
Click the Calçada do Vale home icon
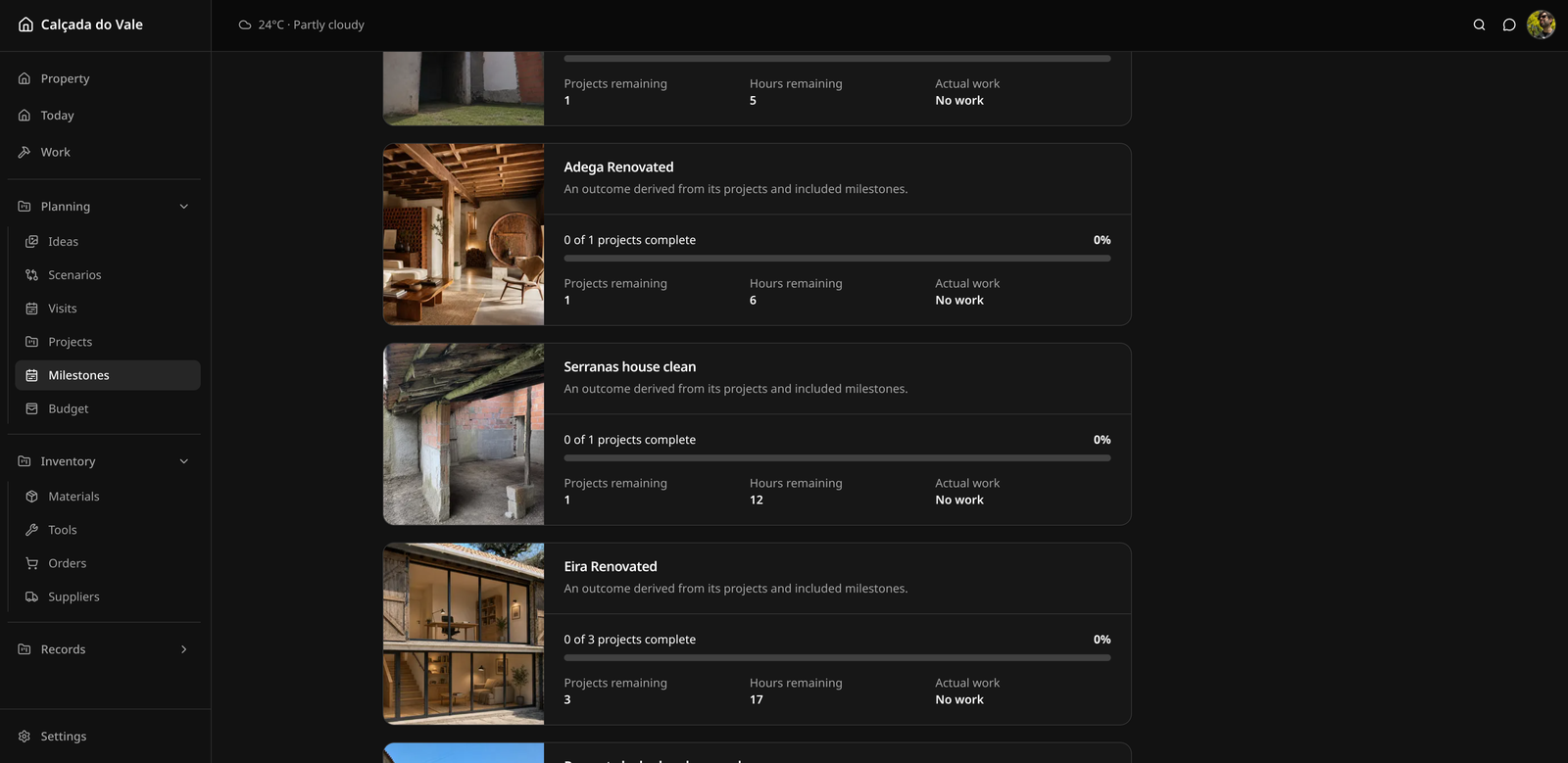pos(25,24)
